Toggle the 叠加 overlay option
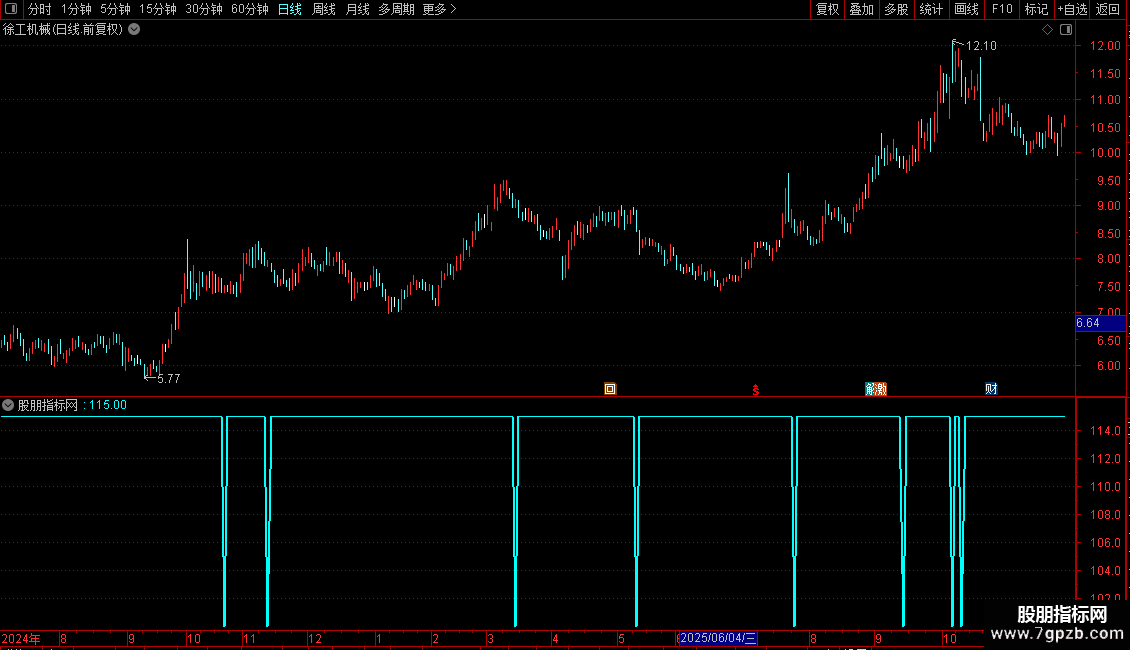Viewport: 1130px width, 650px height. [x=861, y=9]
